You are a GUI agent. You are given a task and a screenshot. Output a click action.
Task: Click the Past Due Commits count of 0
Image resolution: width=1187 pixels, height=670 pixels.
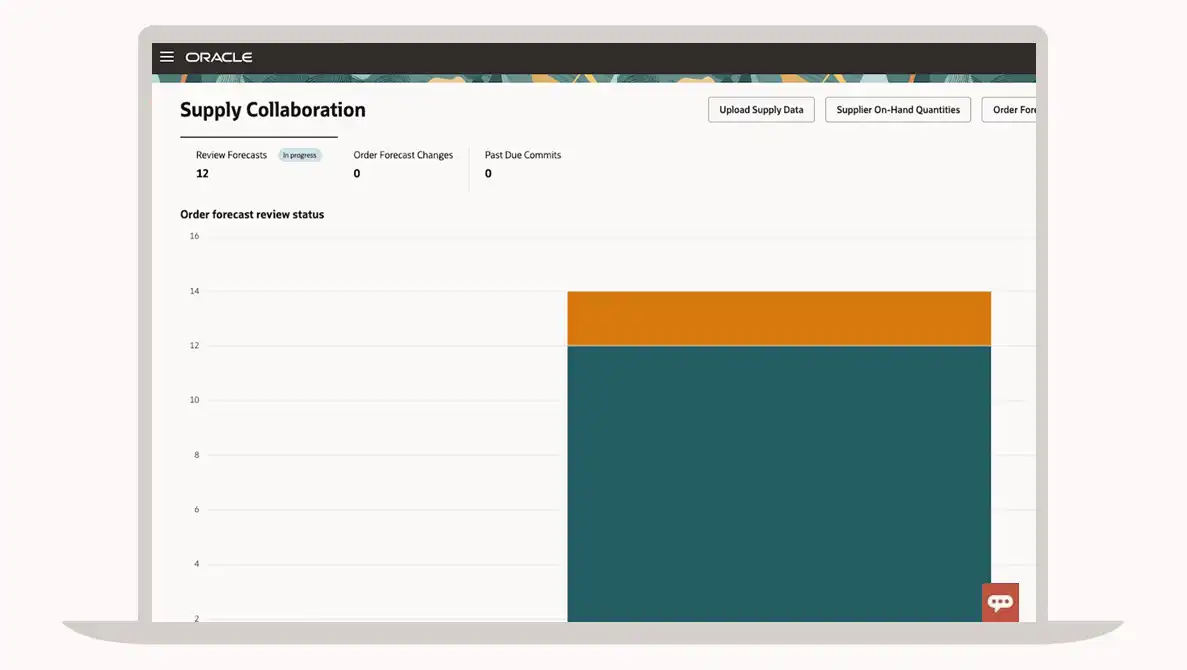point(488,173)
